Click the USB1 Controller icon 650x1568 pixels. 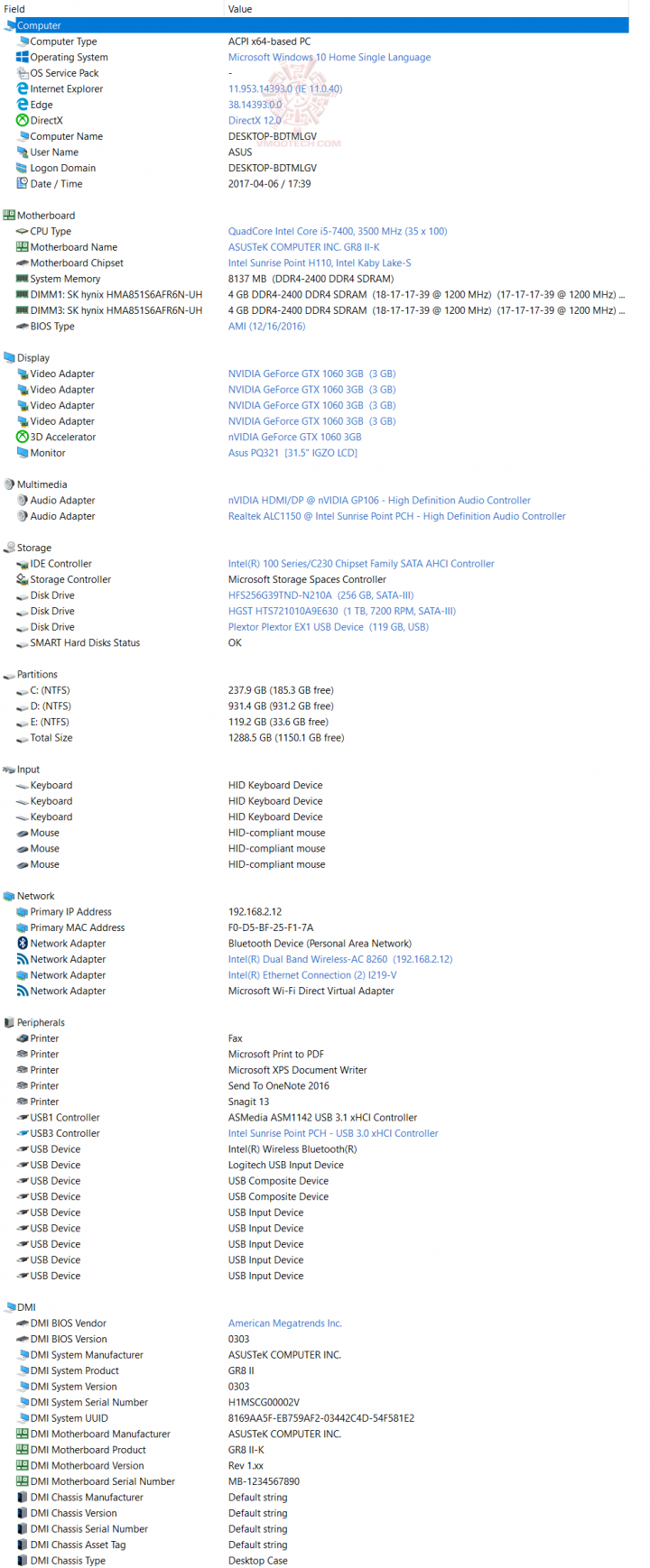coord(23,1117)
